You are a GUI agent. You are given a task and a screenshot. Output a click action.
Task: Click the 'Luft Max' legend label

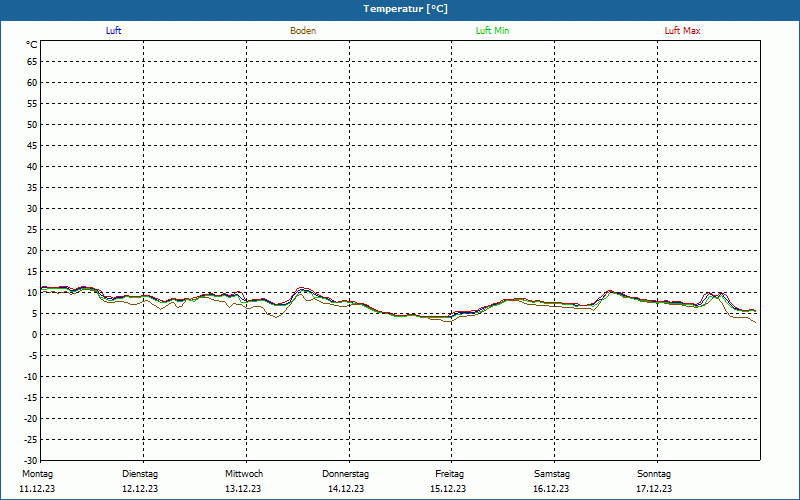click(682, 31)
